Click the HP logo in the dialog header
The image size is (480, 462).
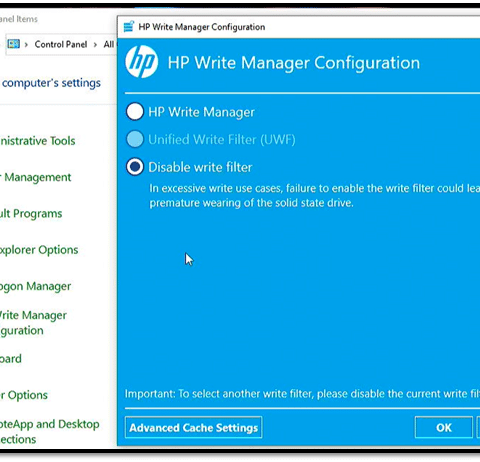tap(142, 62)
